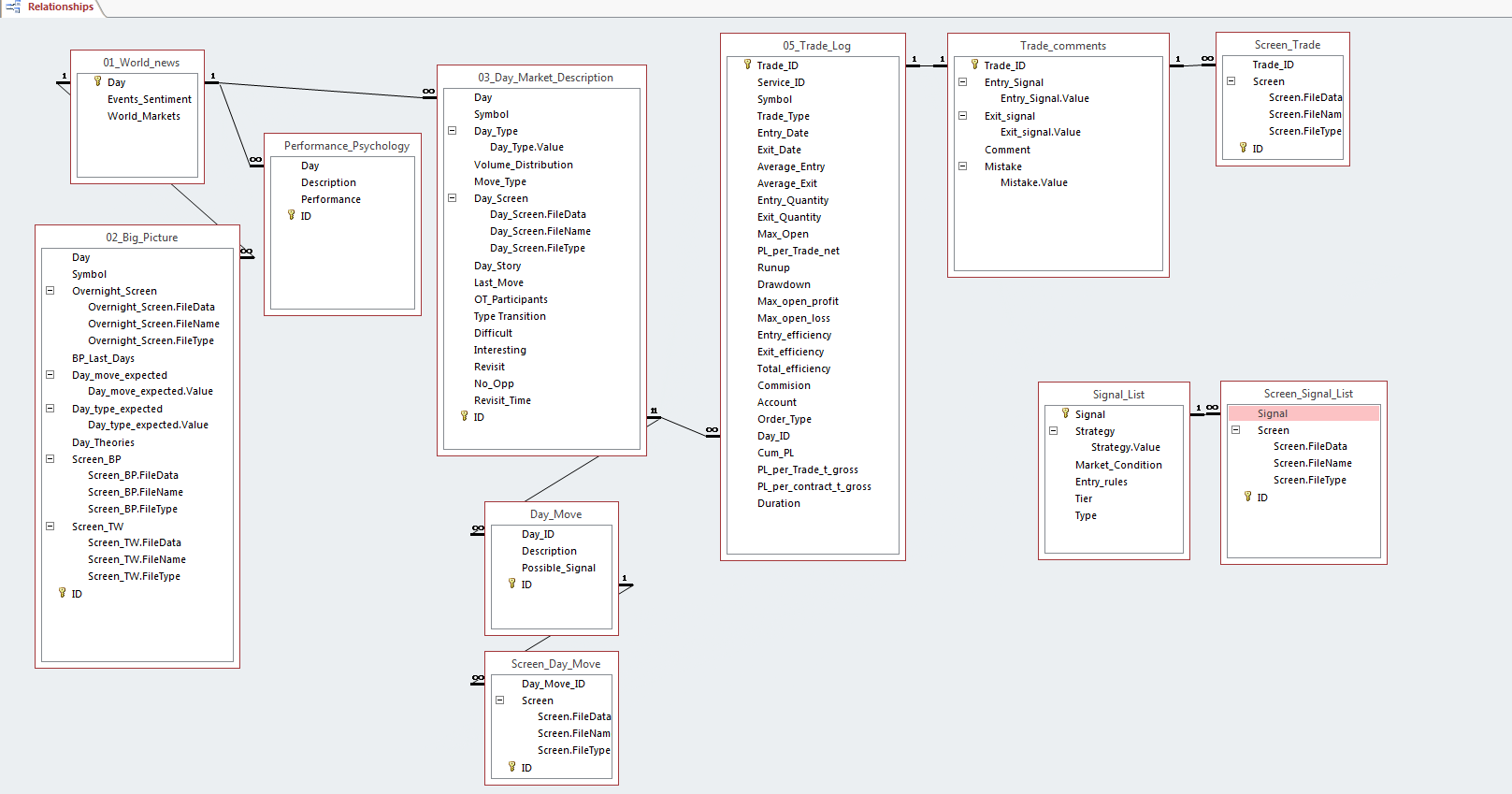
Task: Select Possible_Signal field in Day_Move
Action: point(558,568)
